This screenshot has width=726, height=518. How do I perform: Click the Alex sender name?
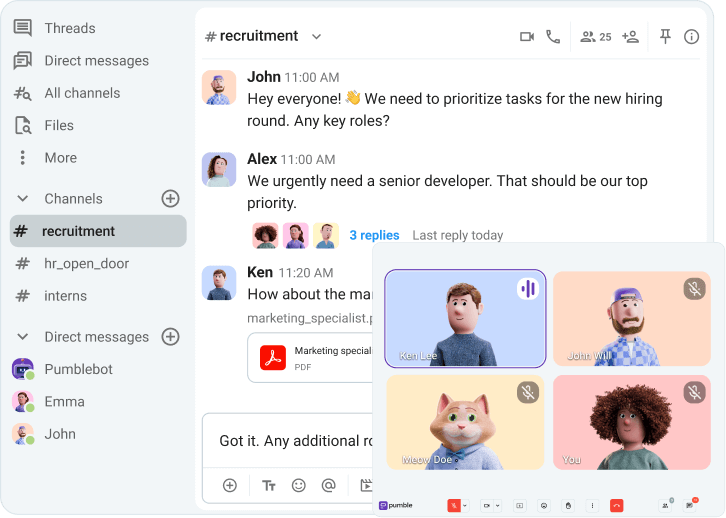[262, 159]
